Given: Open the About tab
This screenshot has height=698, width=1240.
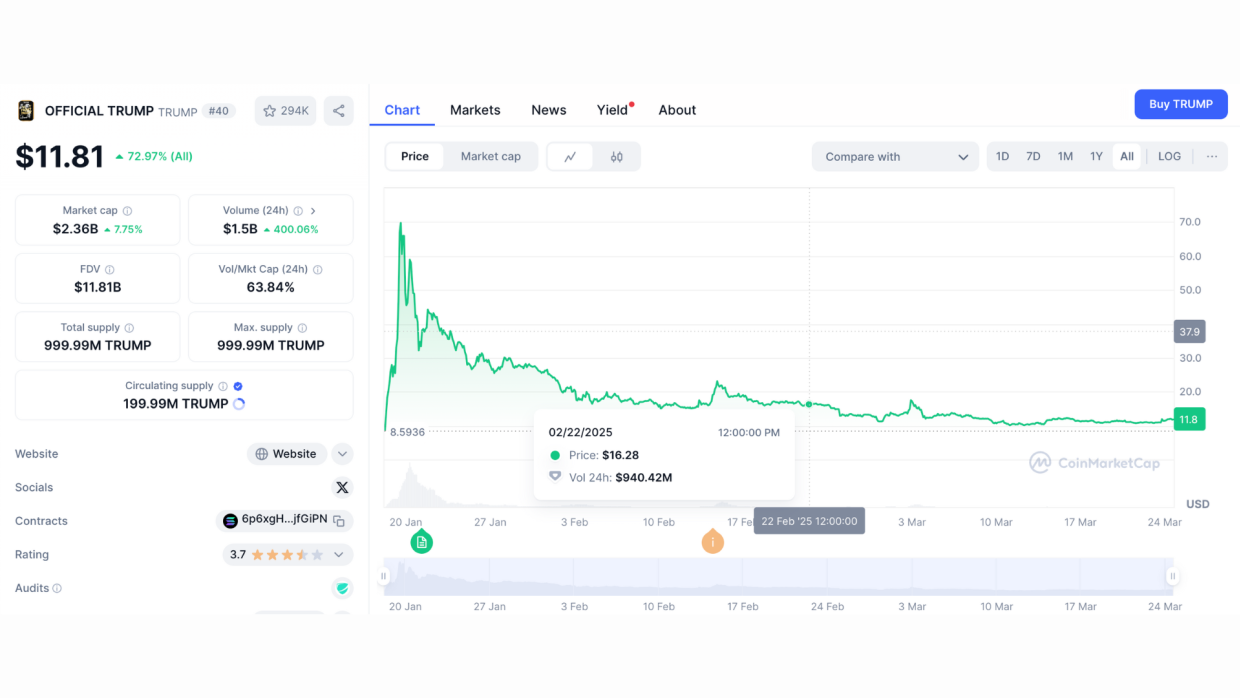Looking at the screenshot, I should 677,110.
